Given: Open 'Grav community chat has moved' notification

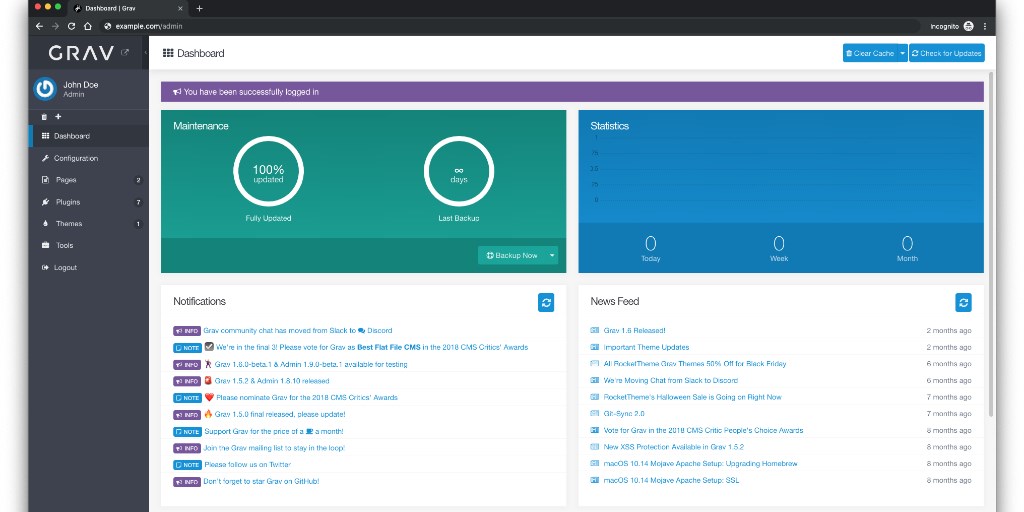Looking at the screenshot, I should point(298,330).
